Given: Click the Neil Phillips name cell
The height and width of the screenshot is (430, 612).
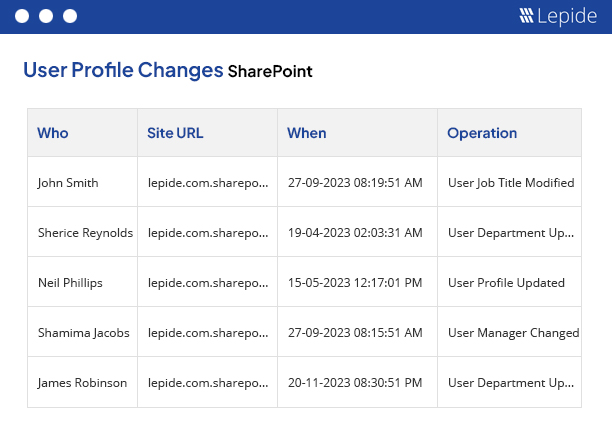Looking at the screenshot, I should [70, 283].
